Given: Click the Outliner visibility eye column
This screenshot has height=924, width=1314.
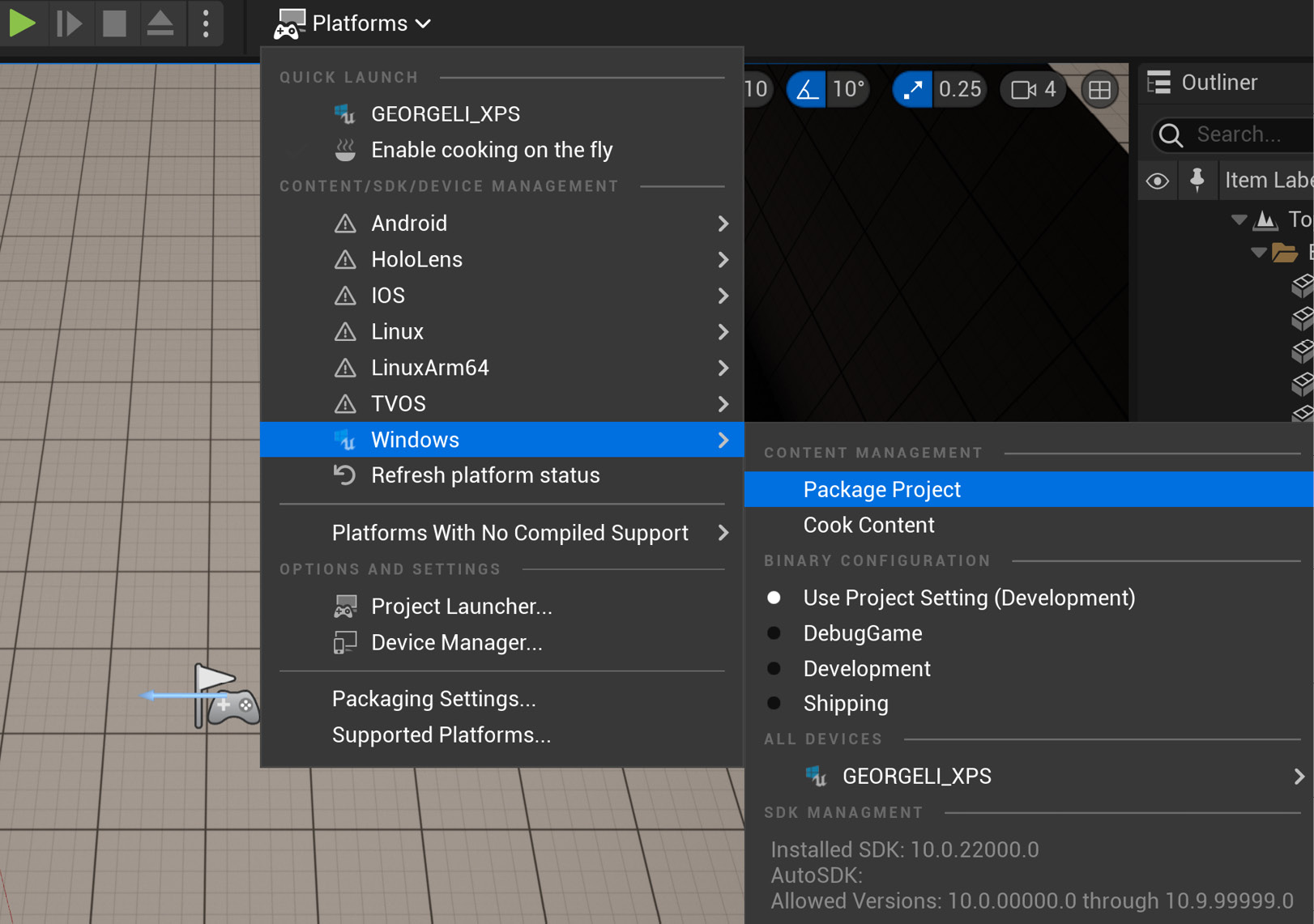Looking at the screenshot, I should 1158,181.
